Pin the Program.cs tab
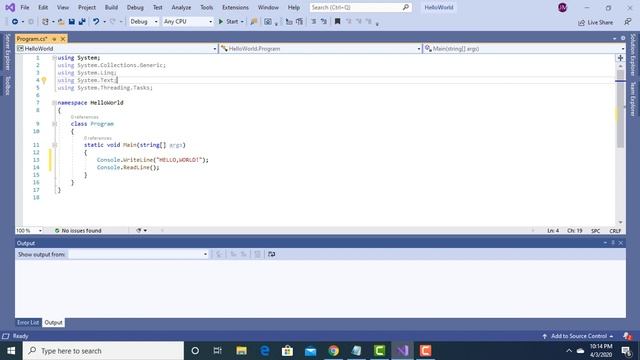This screenshot has width=640, height=360. [54, 39]
